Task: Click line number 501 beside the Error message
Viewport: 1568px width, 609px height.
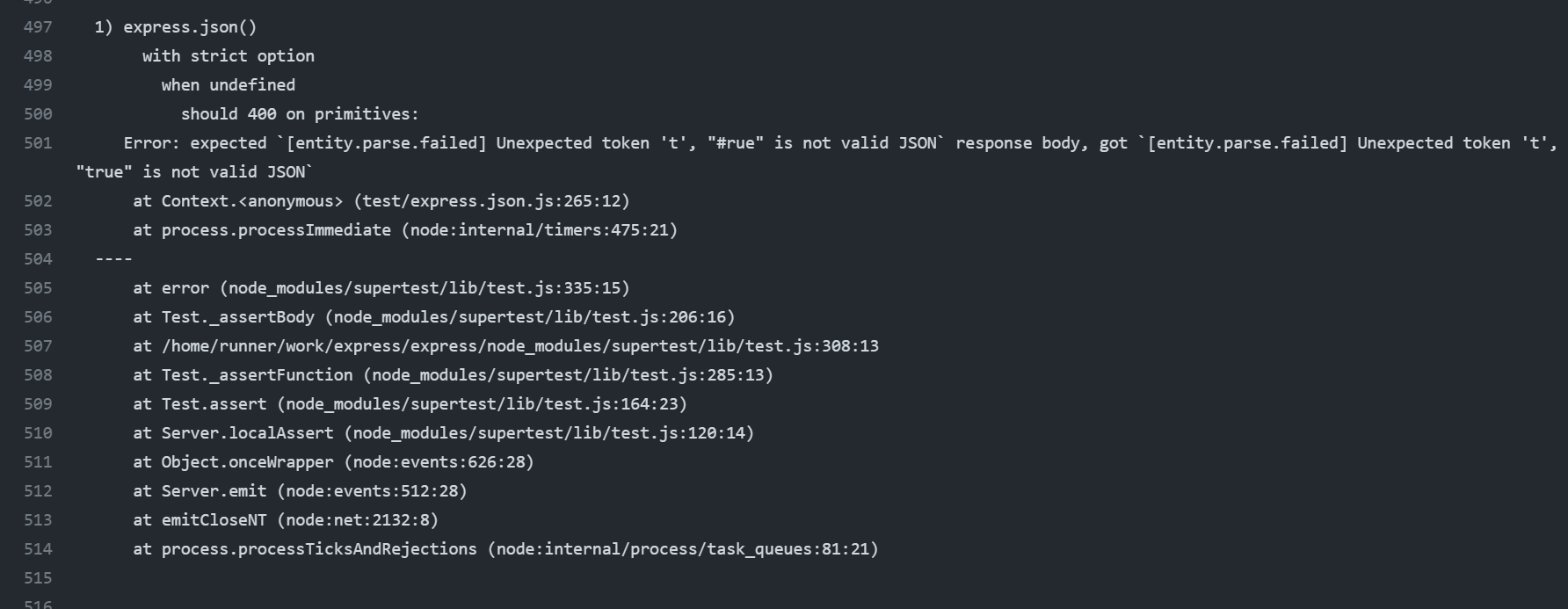Action: click(x=38, y=143)
